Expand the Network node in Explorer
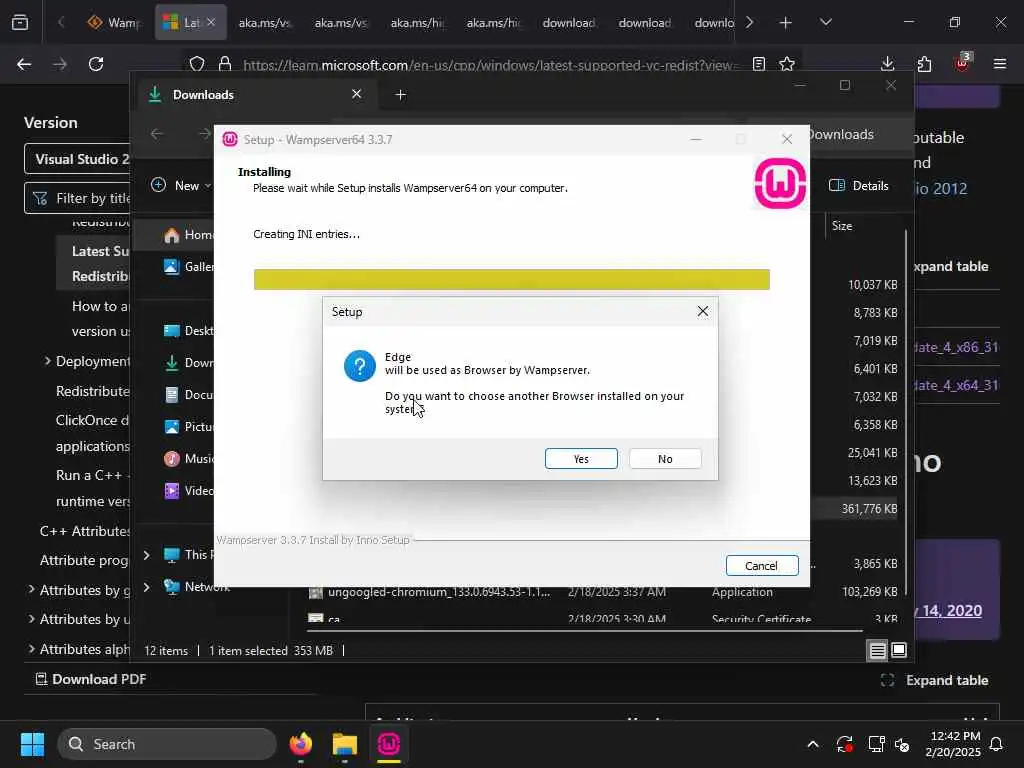The width and height of the screenshot is (1024, 768). click(146, 587)
